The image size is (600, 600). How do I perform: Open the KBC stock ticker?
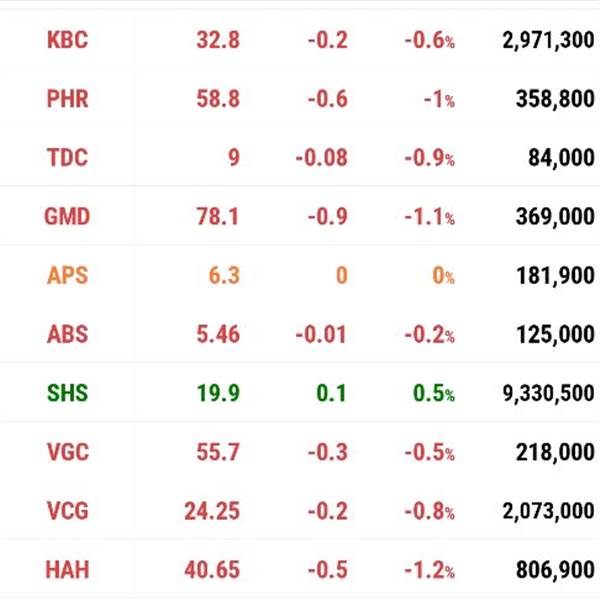point(67,40)
